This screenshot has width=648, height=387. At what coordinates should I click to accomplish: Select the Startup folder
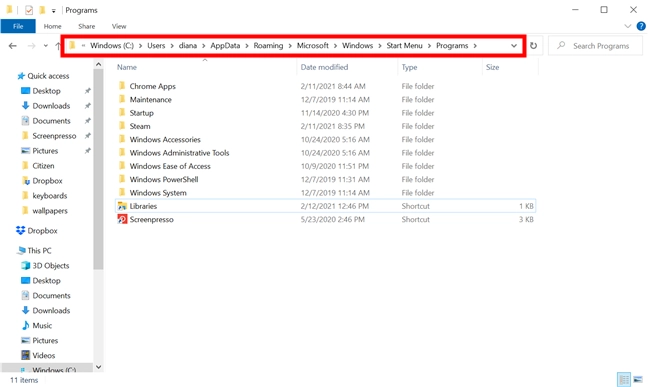(x=141, y=113)
